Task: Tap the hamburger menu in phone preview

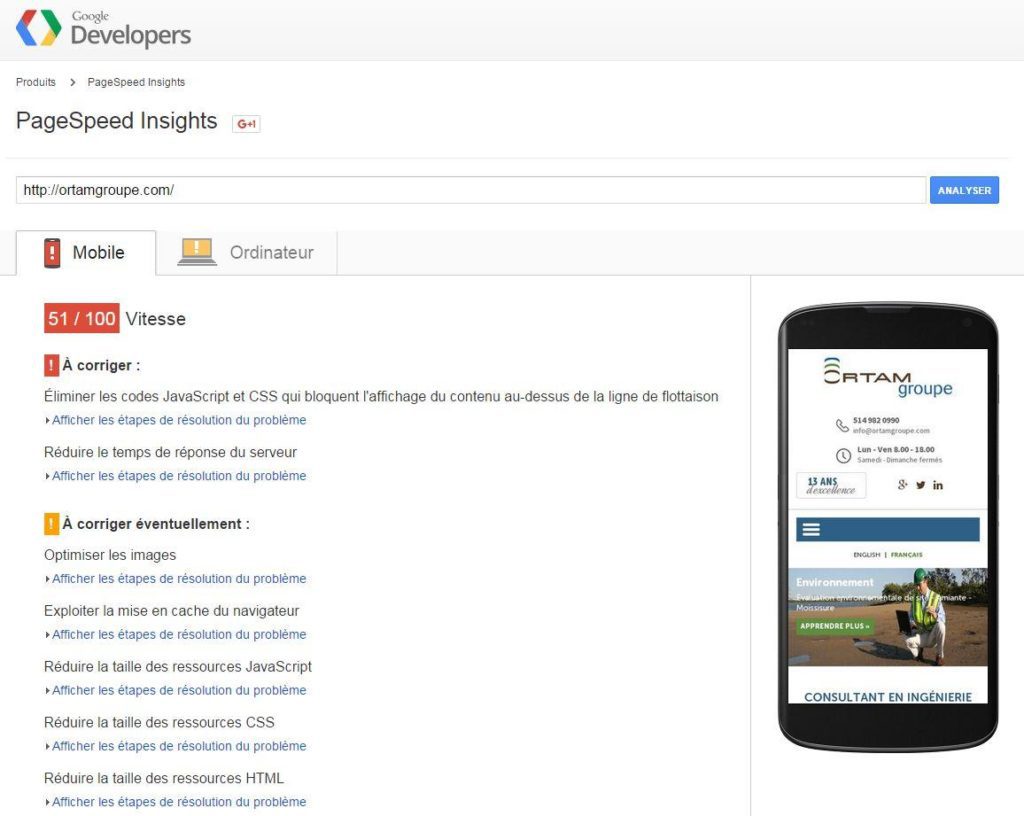Action: pyautogui.click(x=811, y=529)
